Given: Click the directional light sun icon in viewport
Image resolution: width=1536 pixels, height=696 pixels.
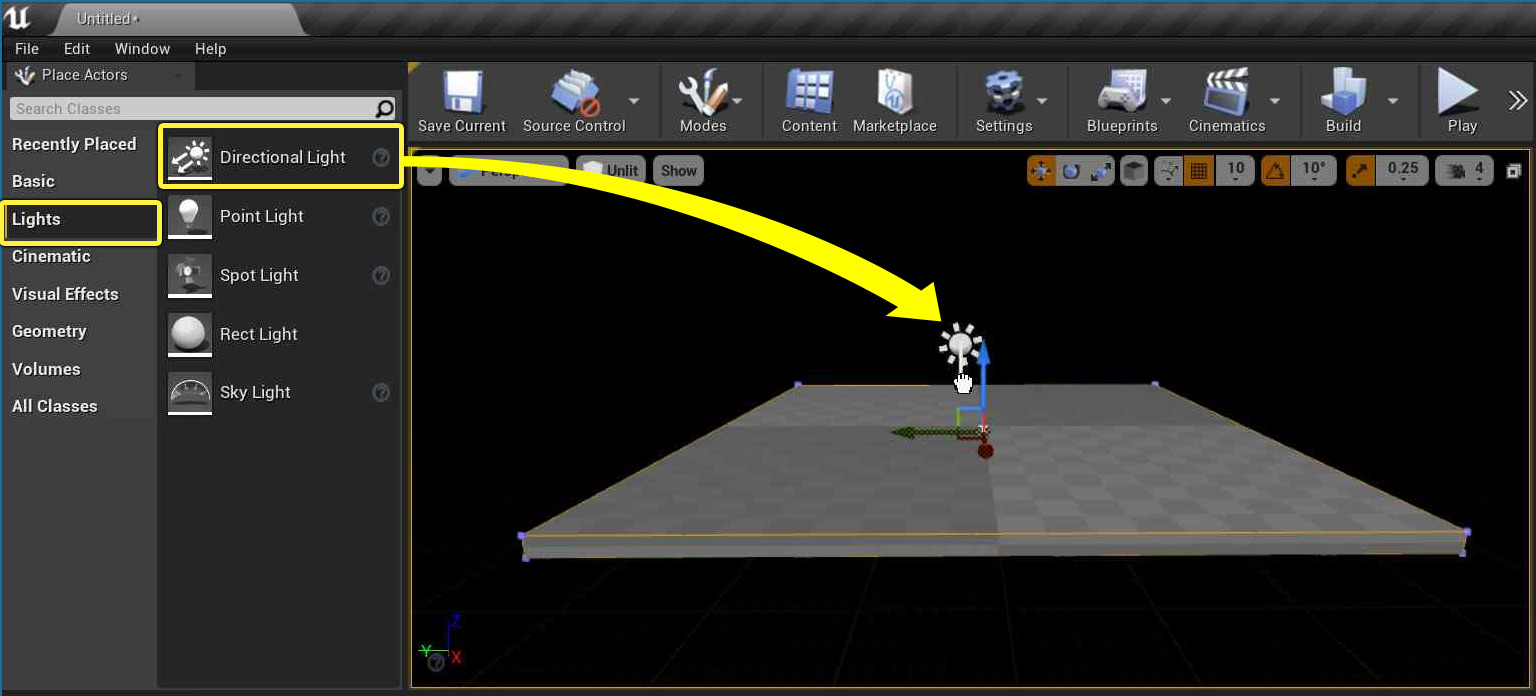Looking at the screenshot, I should click(960, 346).
